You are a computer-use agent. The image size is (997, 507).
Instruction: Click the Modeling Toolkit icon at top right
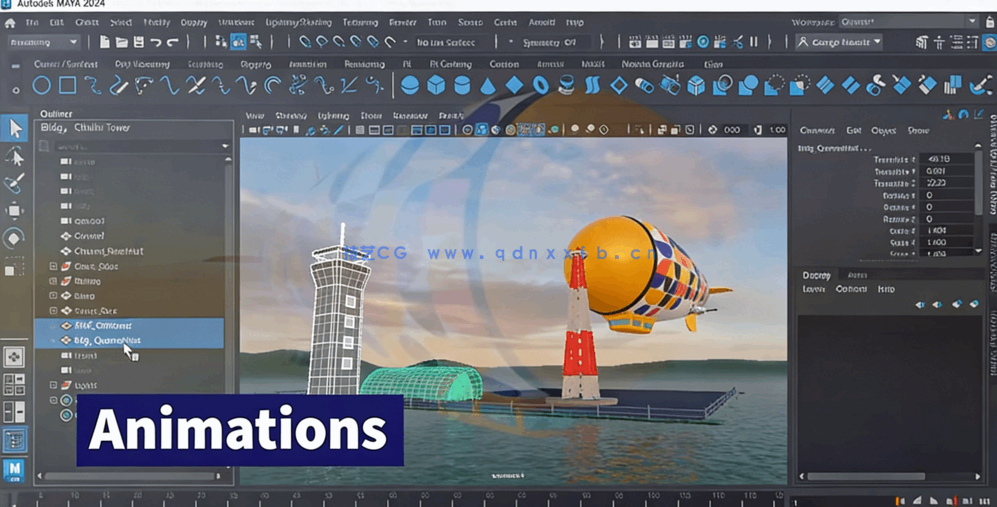tap(921, 43)
